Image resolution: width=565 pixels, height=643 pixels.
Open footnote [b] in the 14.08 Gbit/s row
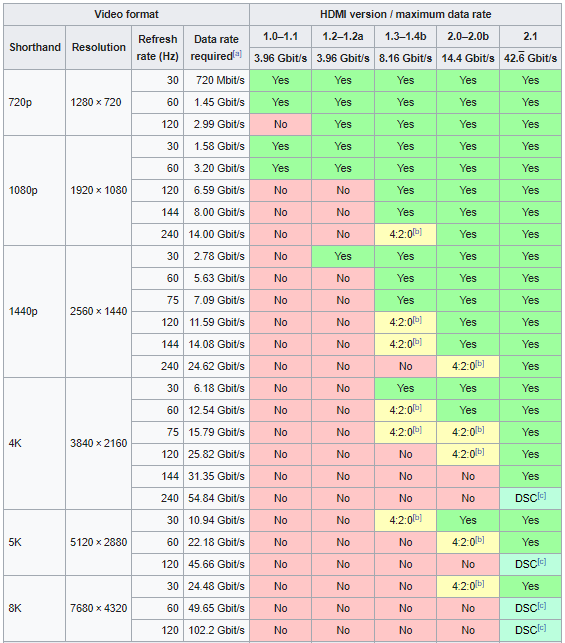click(417, 342)
